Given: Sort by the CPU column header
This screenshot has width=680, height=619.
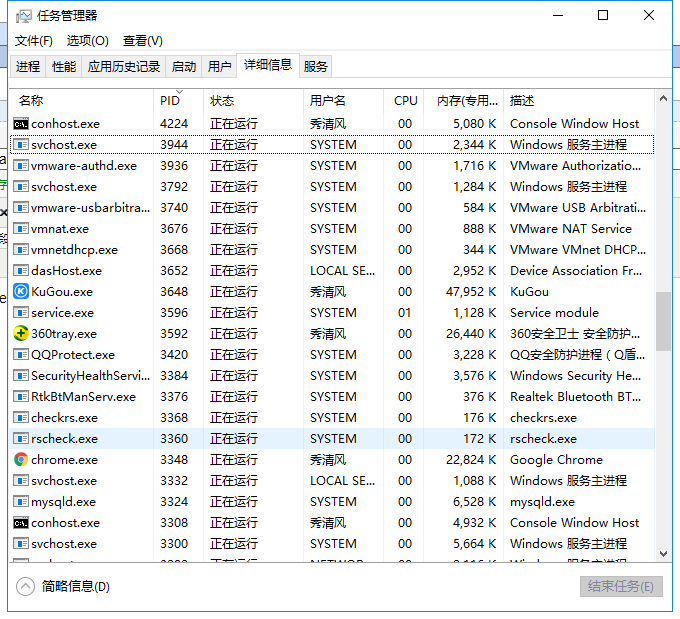Looking at the screenshot, I should [404, 101].
